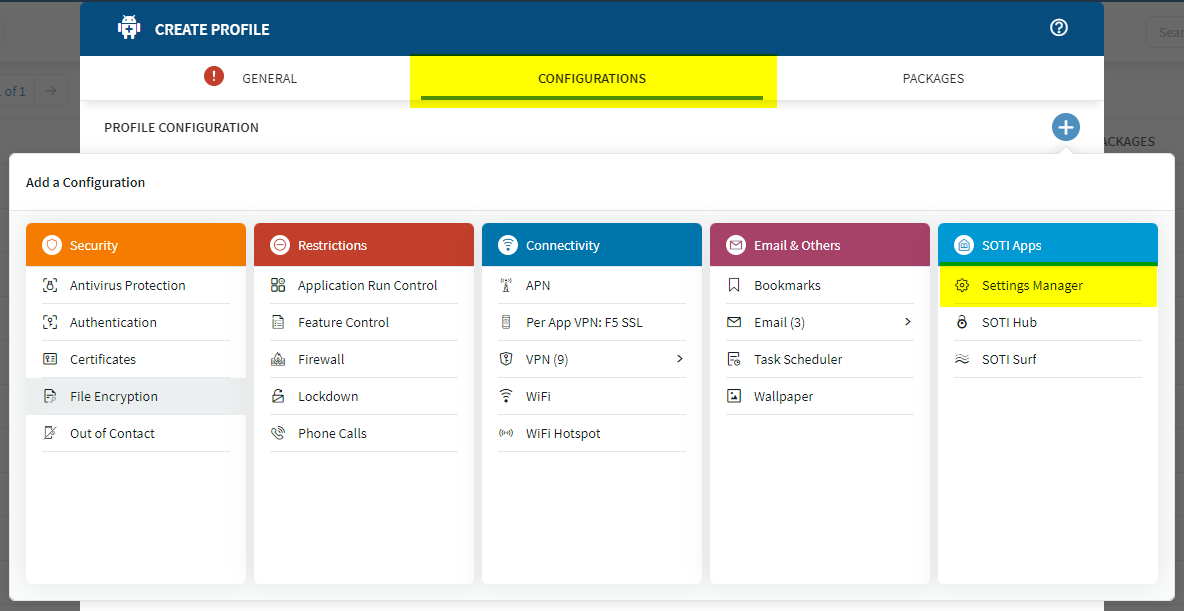Open the Packages tab
Image resolution: width=1184 pixels, height=611 pixels.
pyautogui.click(x=933, y=79)
